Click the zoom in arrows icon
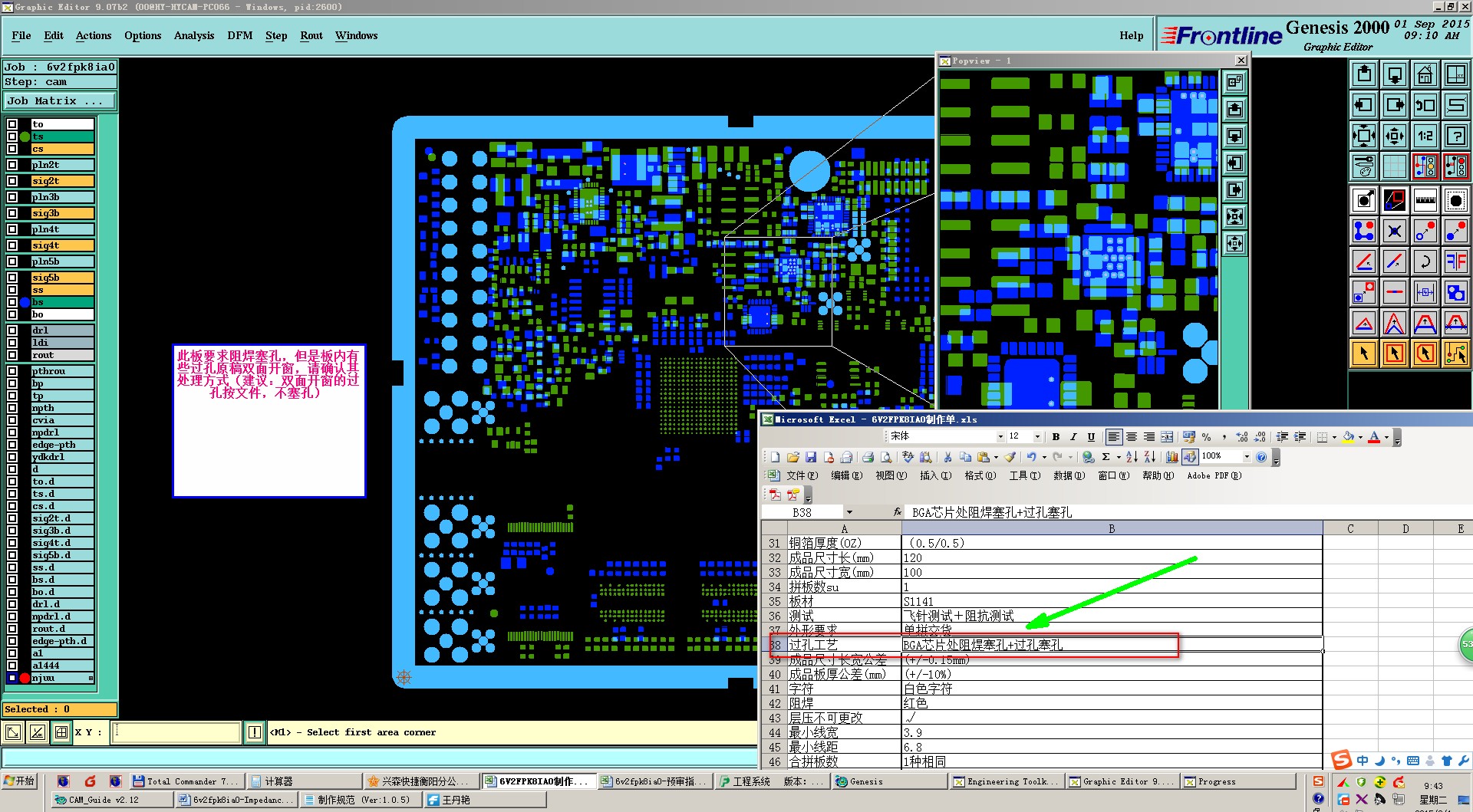The width and height of the screenshot is (1473, 812). (1364, 136)
